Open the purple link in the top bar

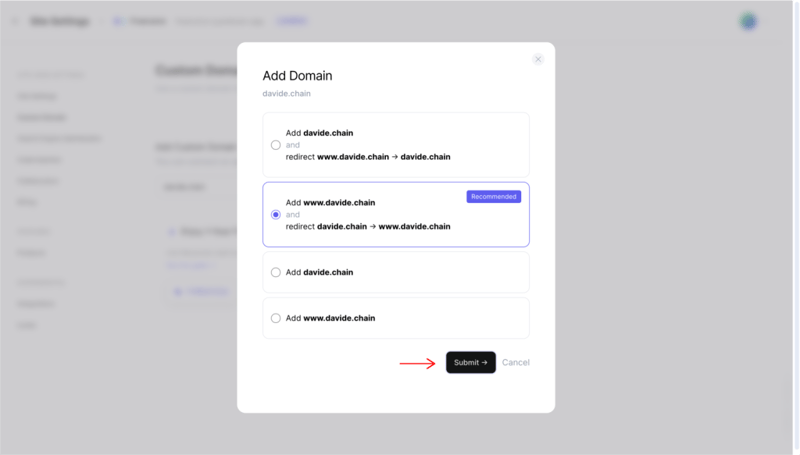coord(291,21)
